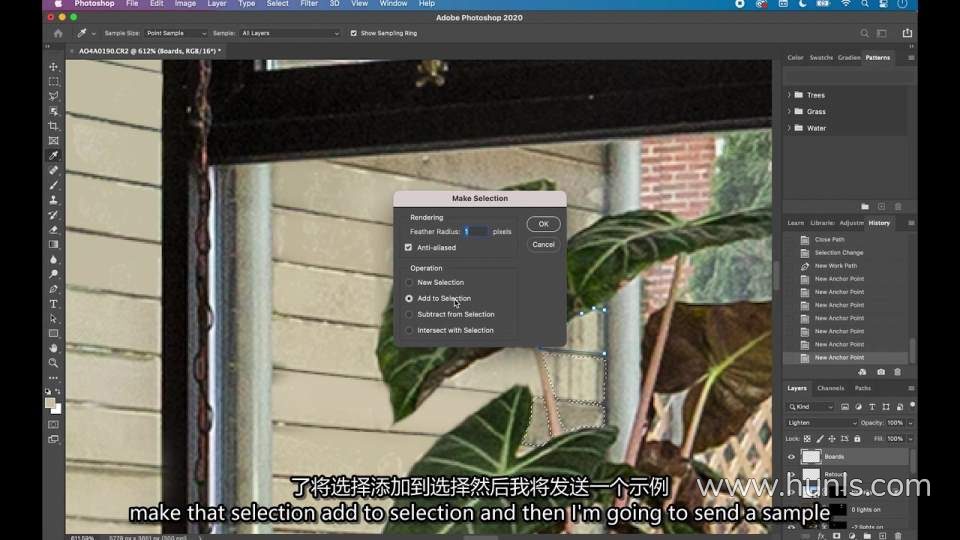This screenshot has height=540, width=960.
Task: Select the Crop tool
Action: pos(54,126)
